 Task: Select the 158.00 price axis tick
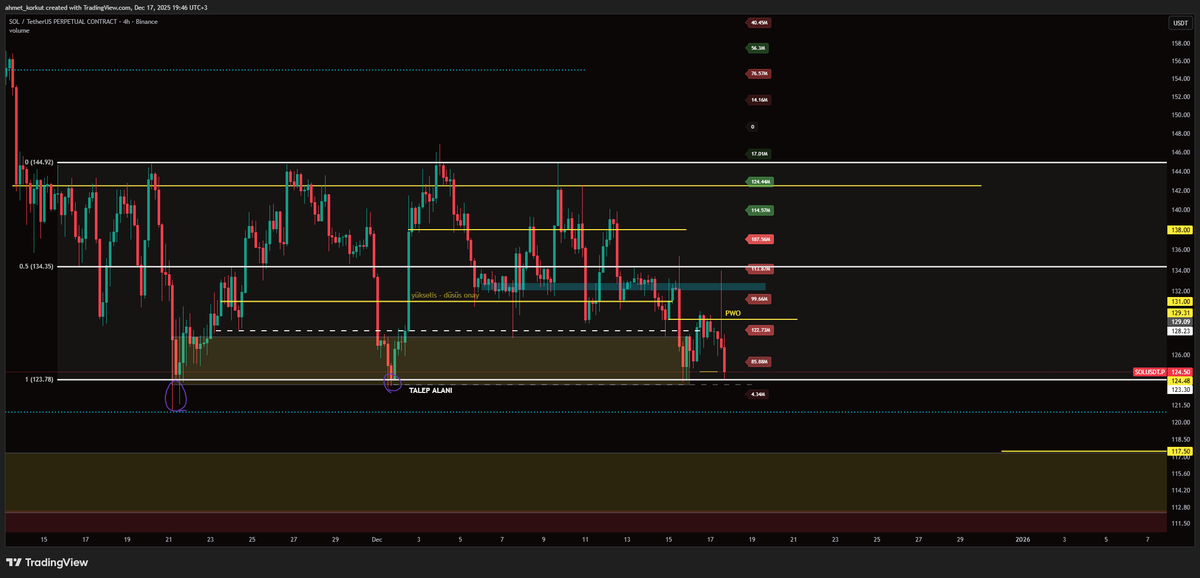tap(1180, 43)
